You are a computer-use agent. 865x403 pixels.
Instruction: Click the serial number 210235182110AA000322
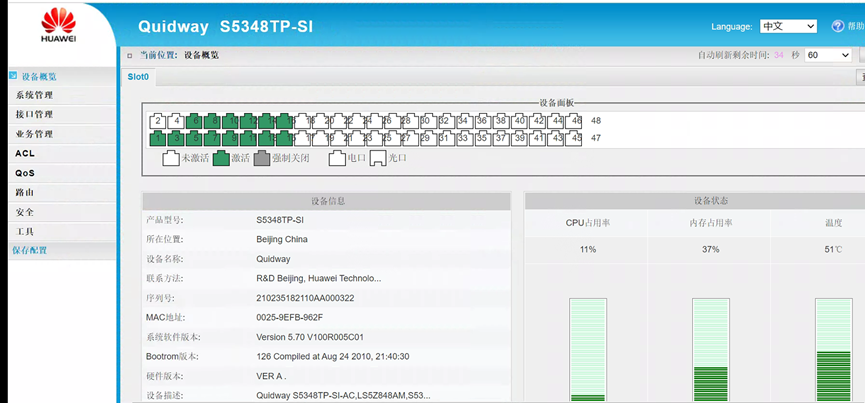(x=306, y=298)
